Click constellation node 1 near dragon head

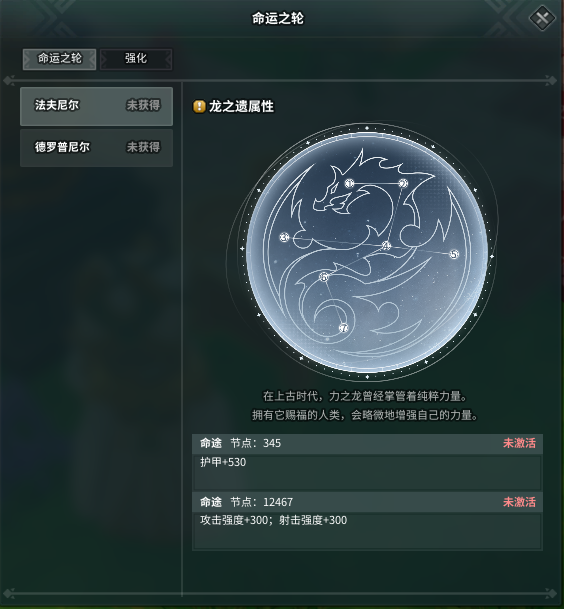[x=349, y=183]
